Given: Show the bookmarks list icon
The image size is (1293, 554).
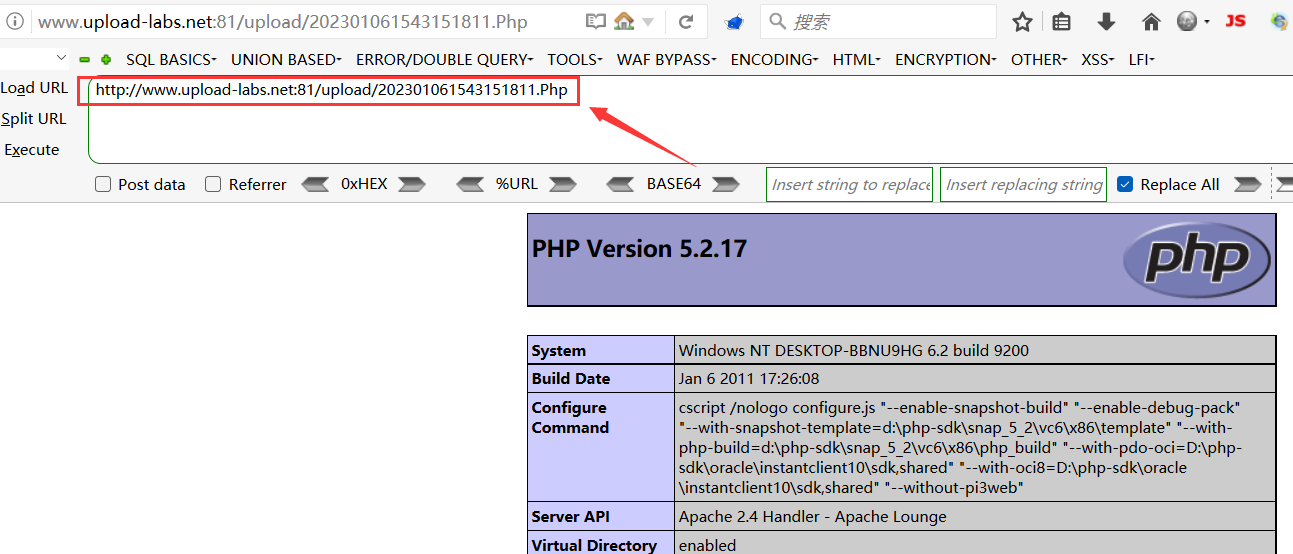Looking at the screenshot, I should pos(1062,21).
